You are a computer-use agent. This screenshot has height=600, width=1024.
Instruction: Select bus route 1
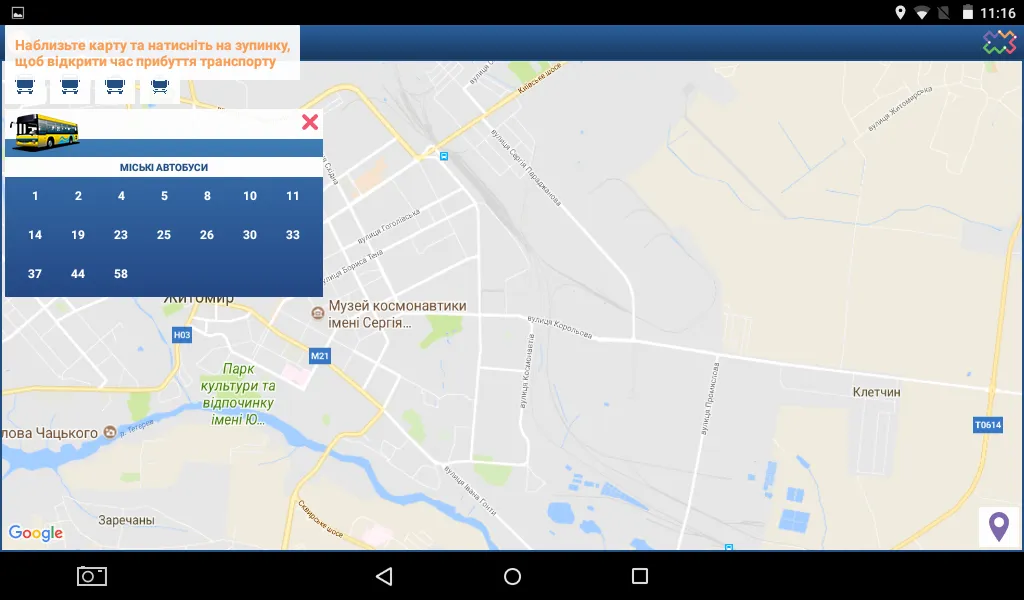point(35,196)
